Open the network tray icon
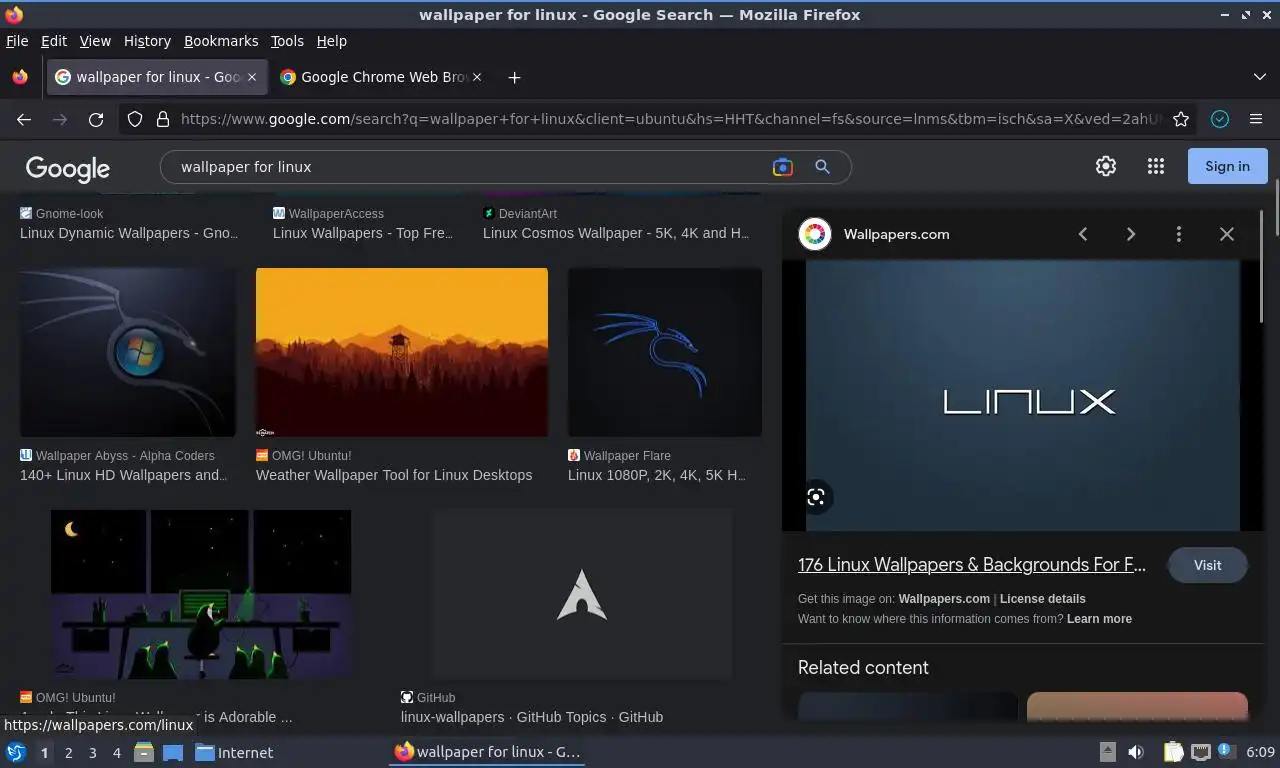The image size is (1280, 768). coord(1201,752)
